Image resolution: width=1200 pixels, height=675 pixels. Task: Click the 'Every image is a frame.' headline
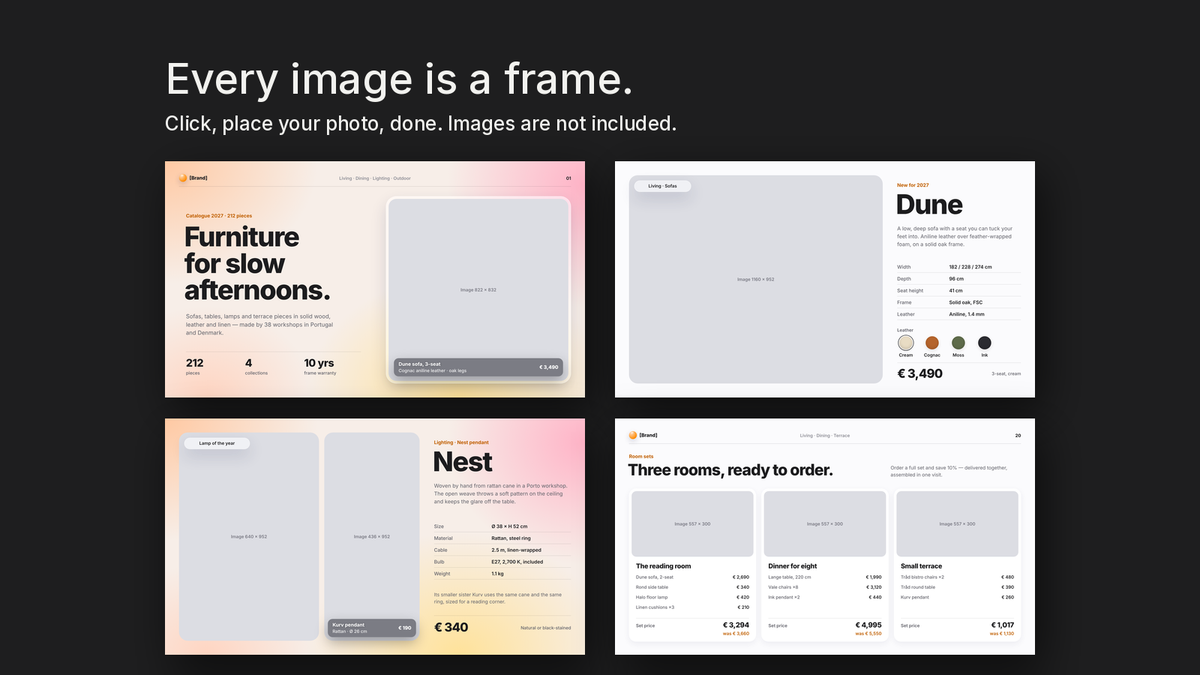(399, 79)
